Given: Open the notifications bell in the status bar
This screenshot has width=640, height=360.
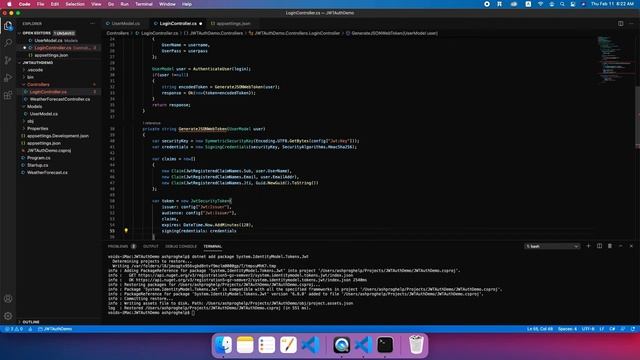Looking at the screenshot, I should tap(633, 329).
